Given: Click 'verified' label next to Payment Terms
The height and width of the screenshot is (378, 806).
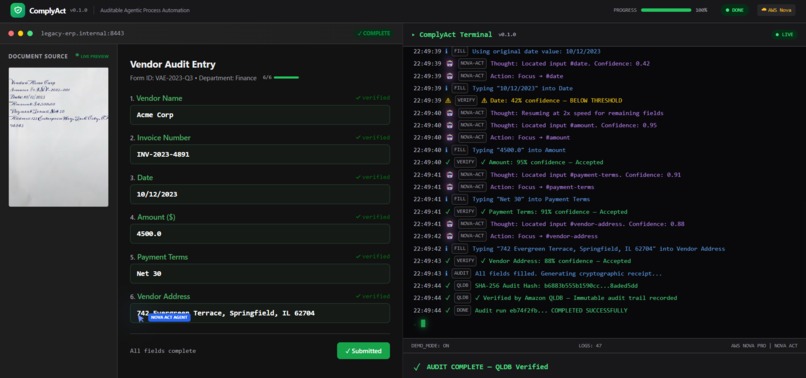Looking at the screenshot, I should tap(373, 256).
